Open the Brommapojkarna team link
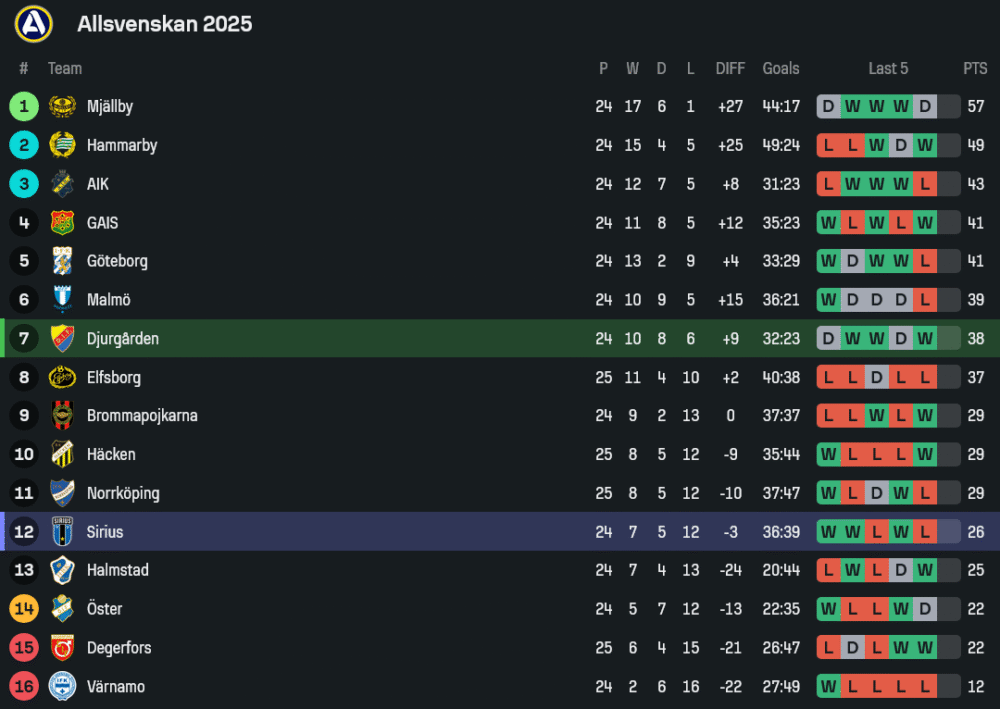 [x=142, y=416]
